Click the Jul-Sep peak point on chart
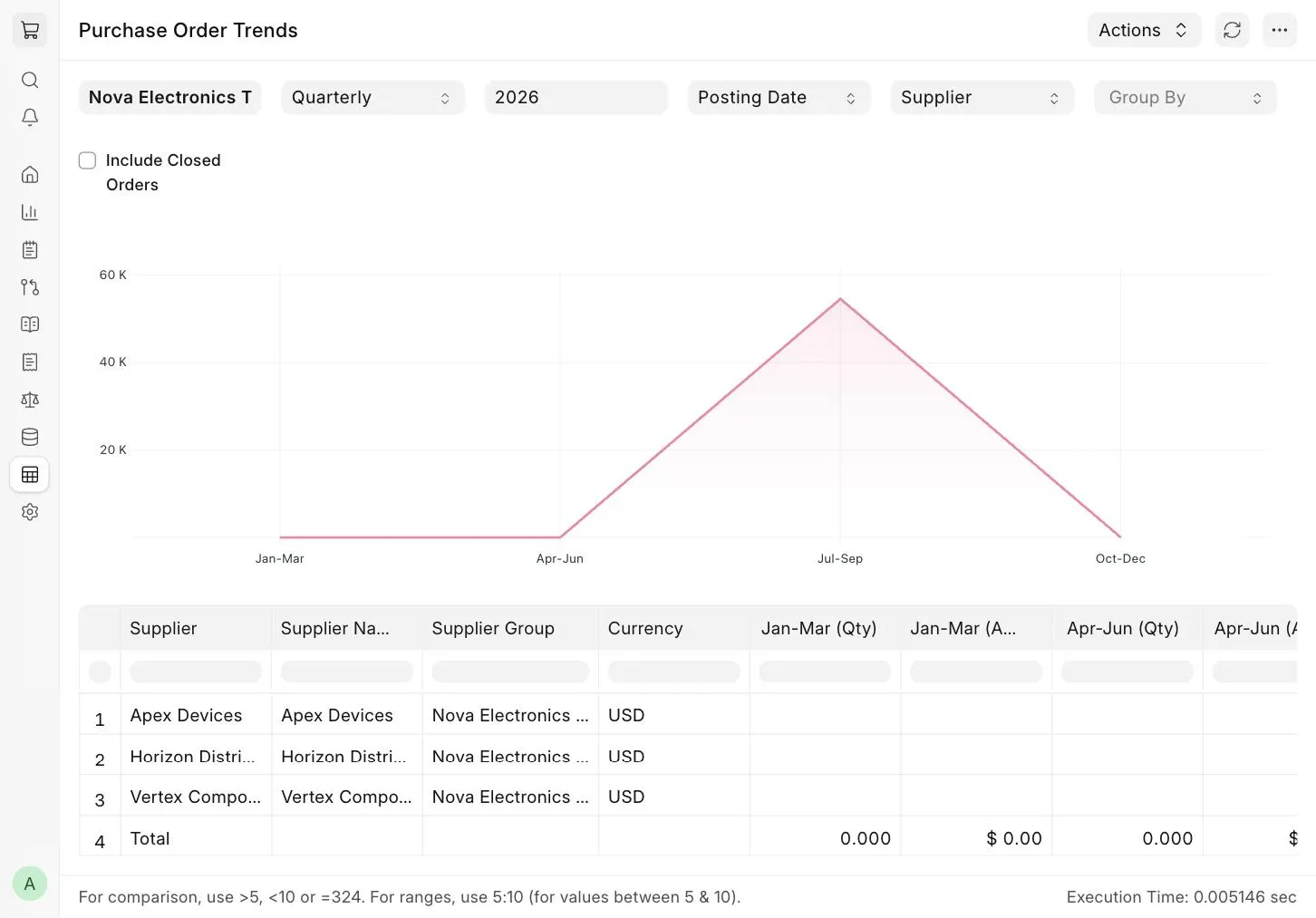Screen dimensions: 1316x918 840,299
